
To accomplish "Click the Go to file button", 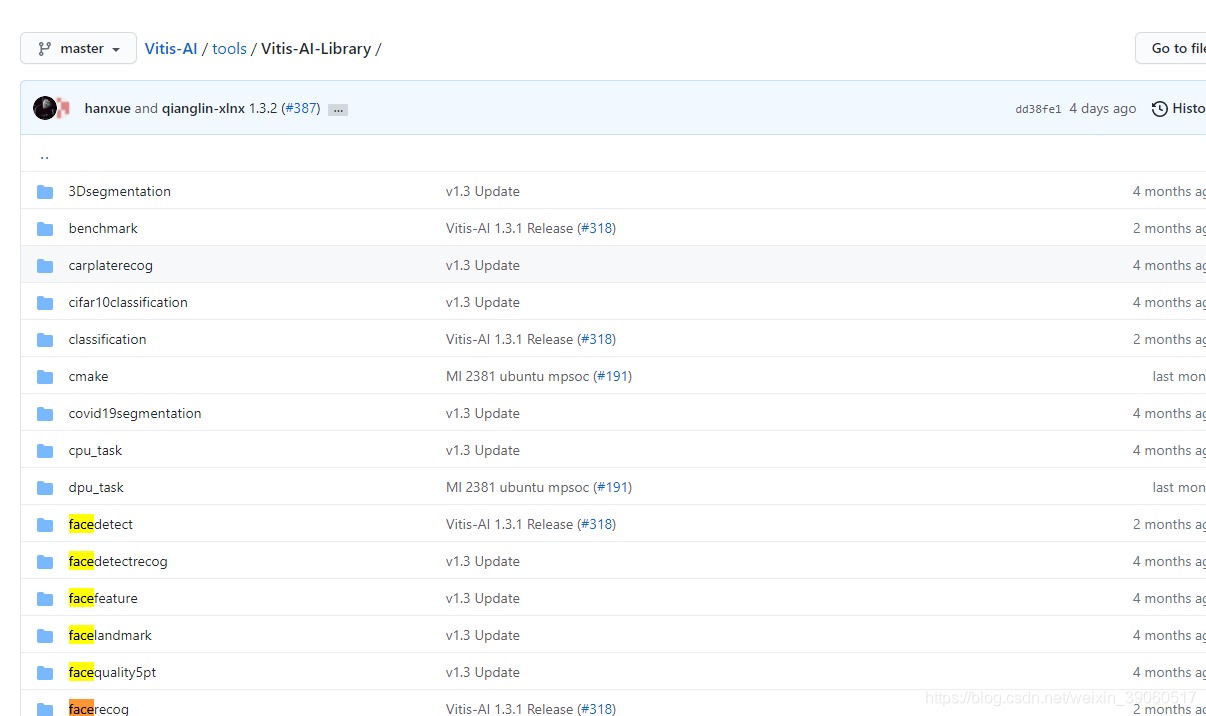I will [1172, 48].
